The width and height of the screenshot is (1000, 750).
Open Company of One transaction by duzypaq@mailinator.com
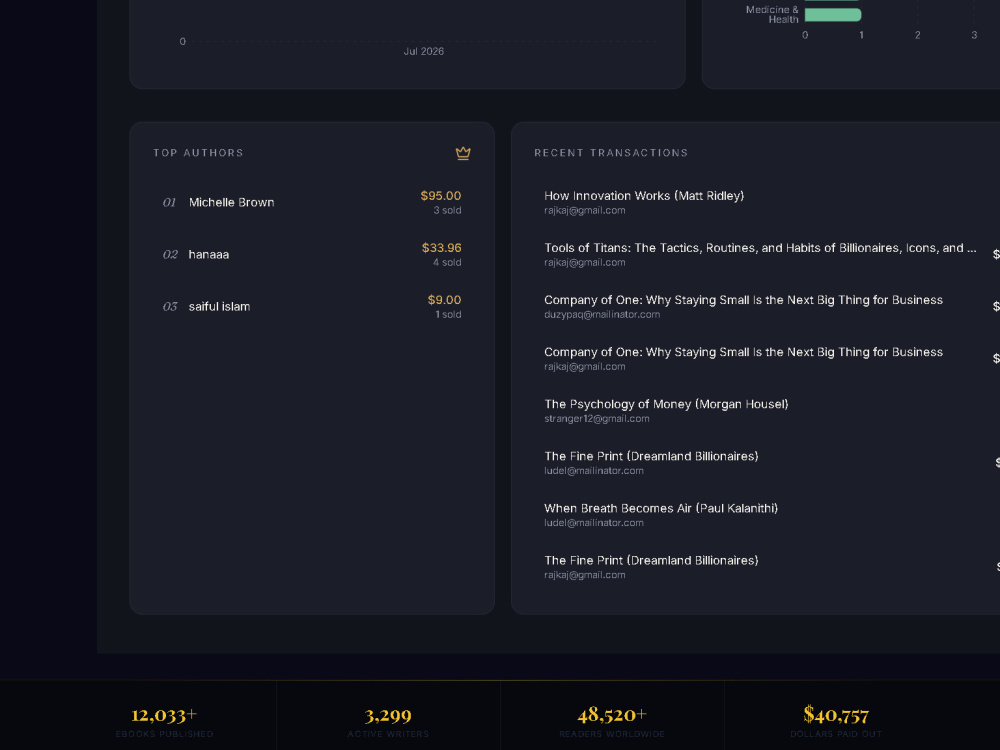[743, 300]
